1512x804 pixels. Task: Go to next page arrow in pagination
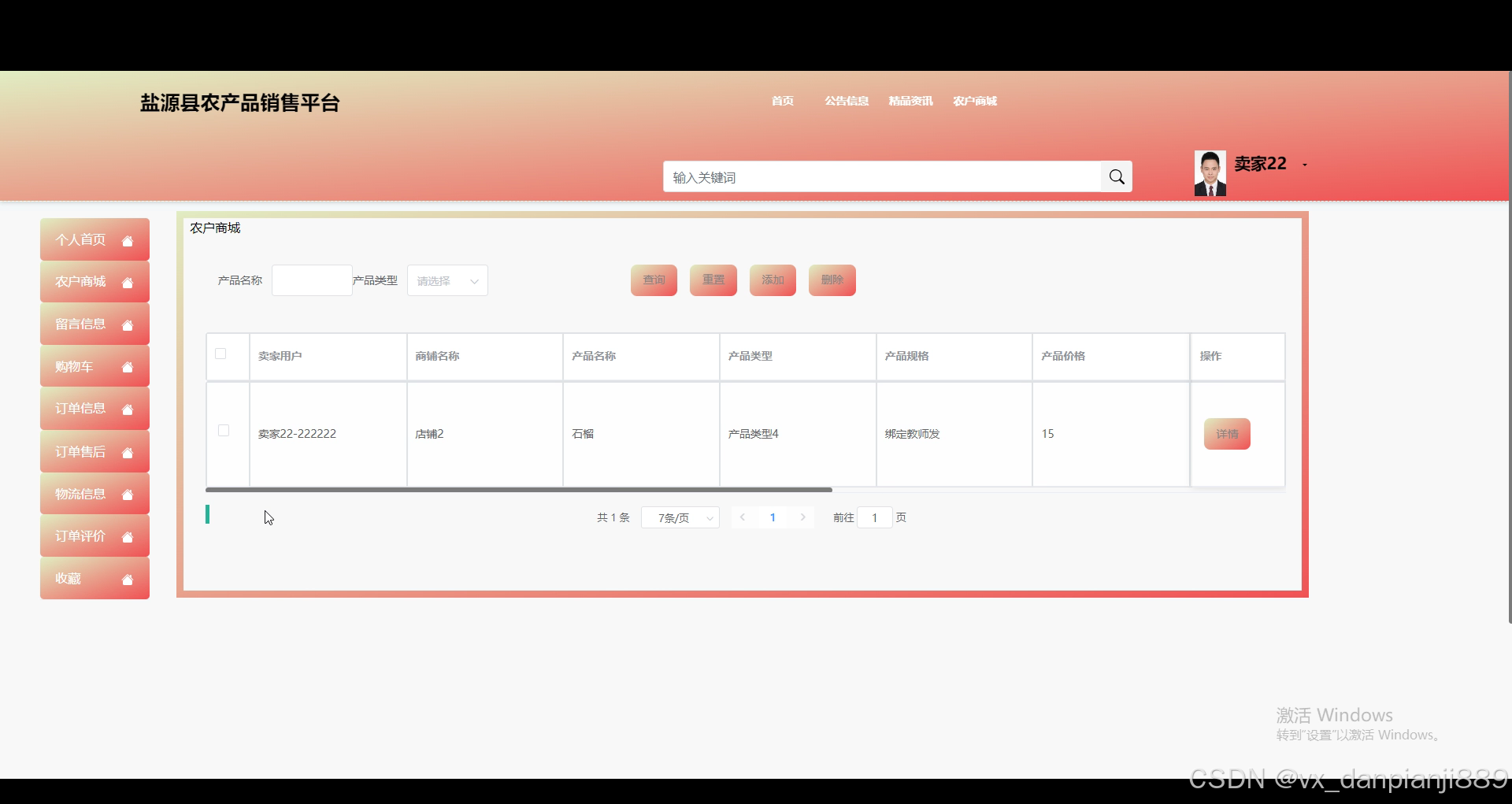[x=802, y=517]
